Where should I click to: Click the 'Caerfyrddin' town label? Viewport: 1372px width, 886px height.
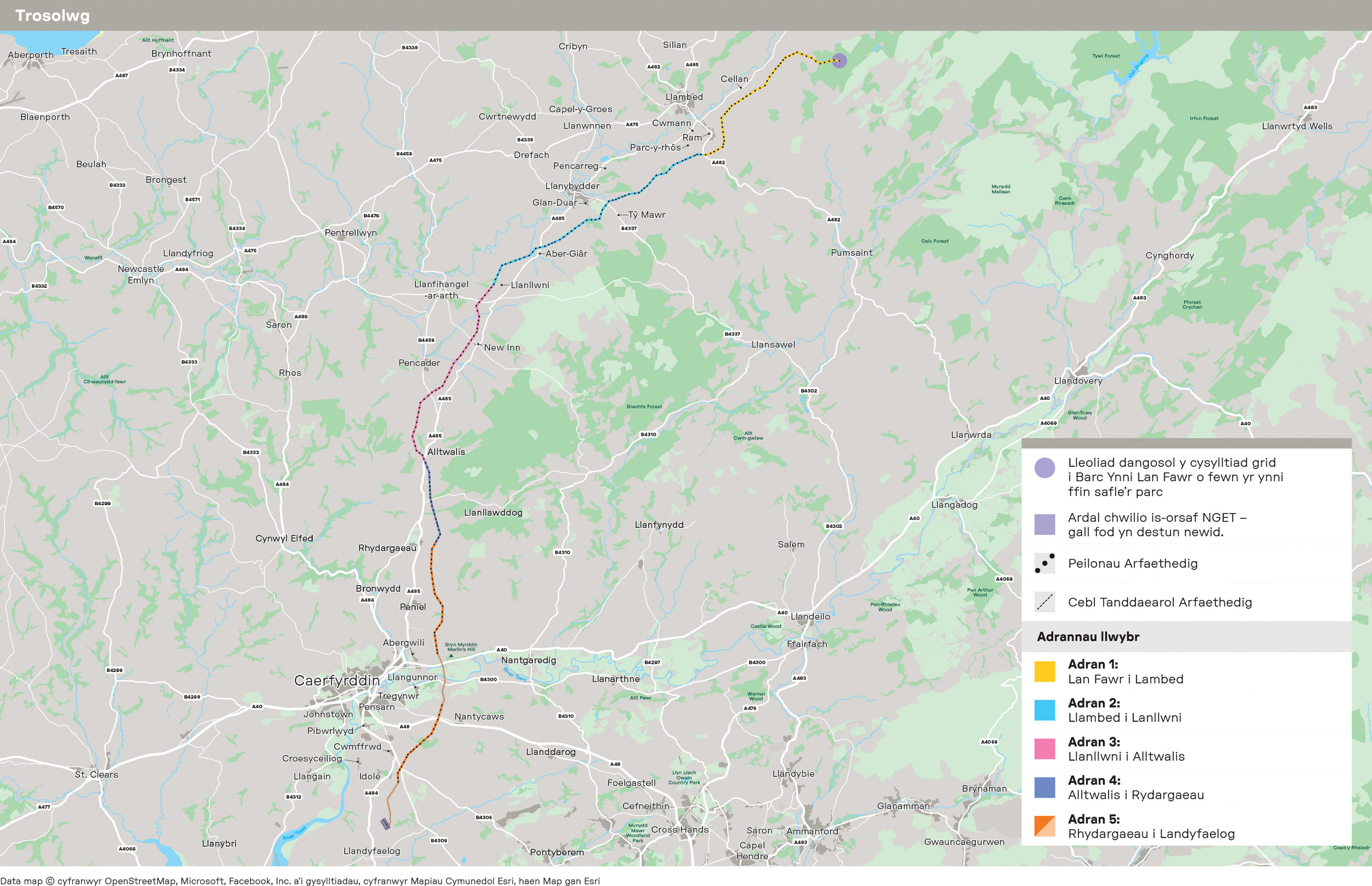click(x=336, y=681)
